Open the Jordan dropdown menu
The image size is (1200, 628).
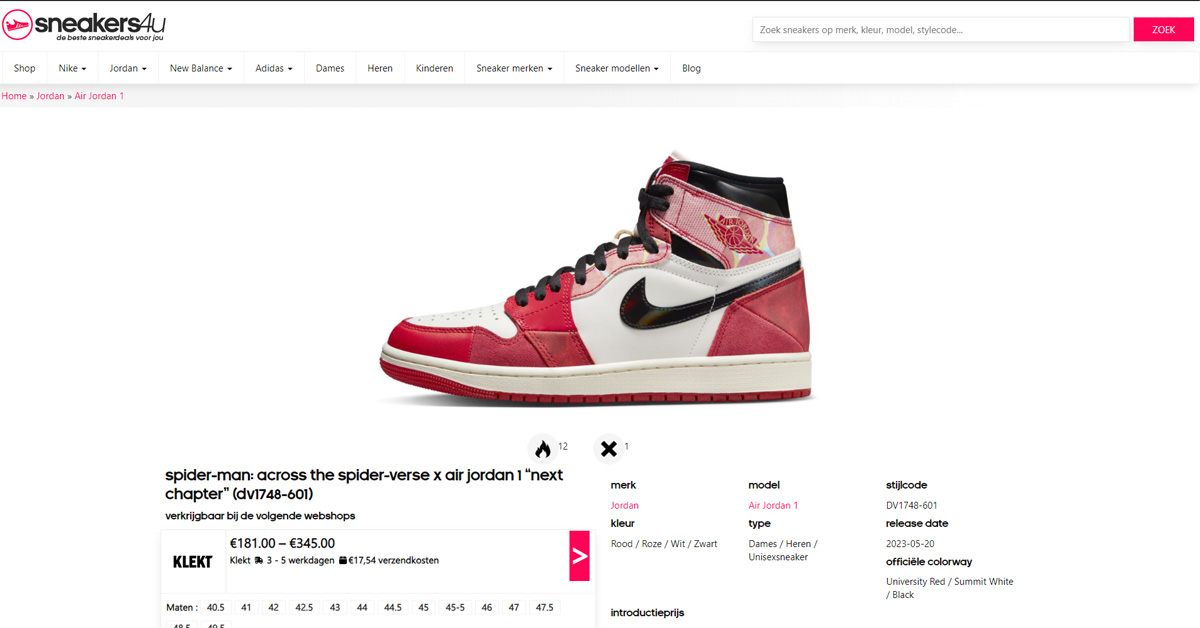point(128,68)
